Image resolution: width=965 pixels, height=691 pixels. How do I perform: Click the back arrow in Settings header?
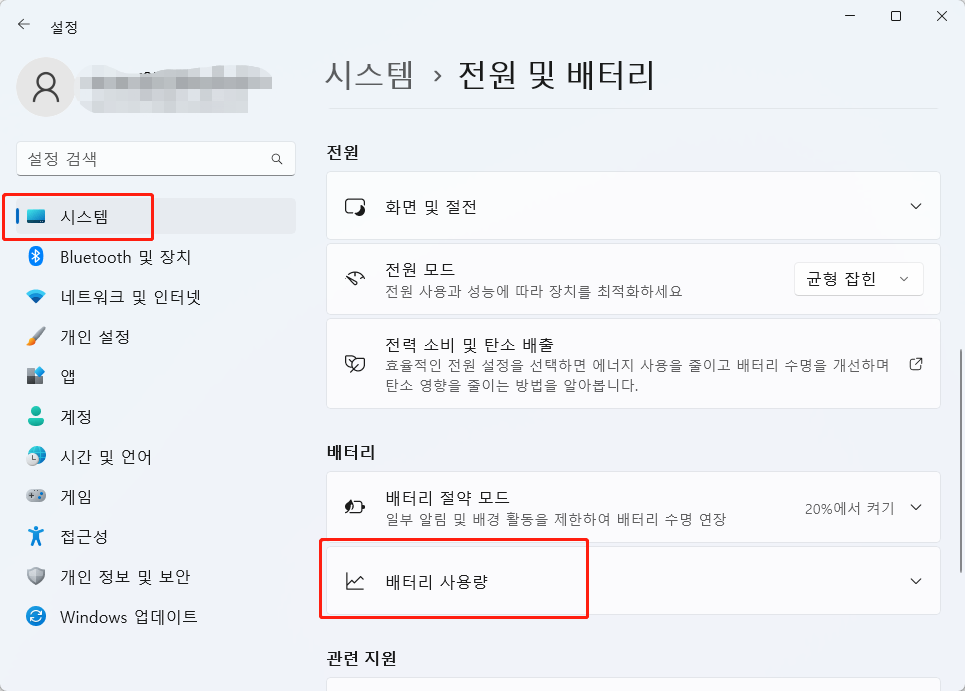click(24, 26)
